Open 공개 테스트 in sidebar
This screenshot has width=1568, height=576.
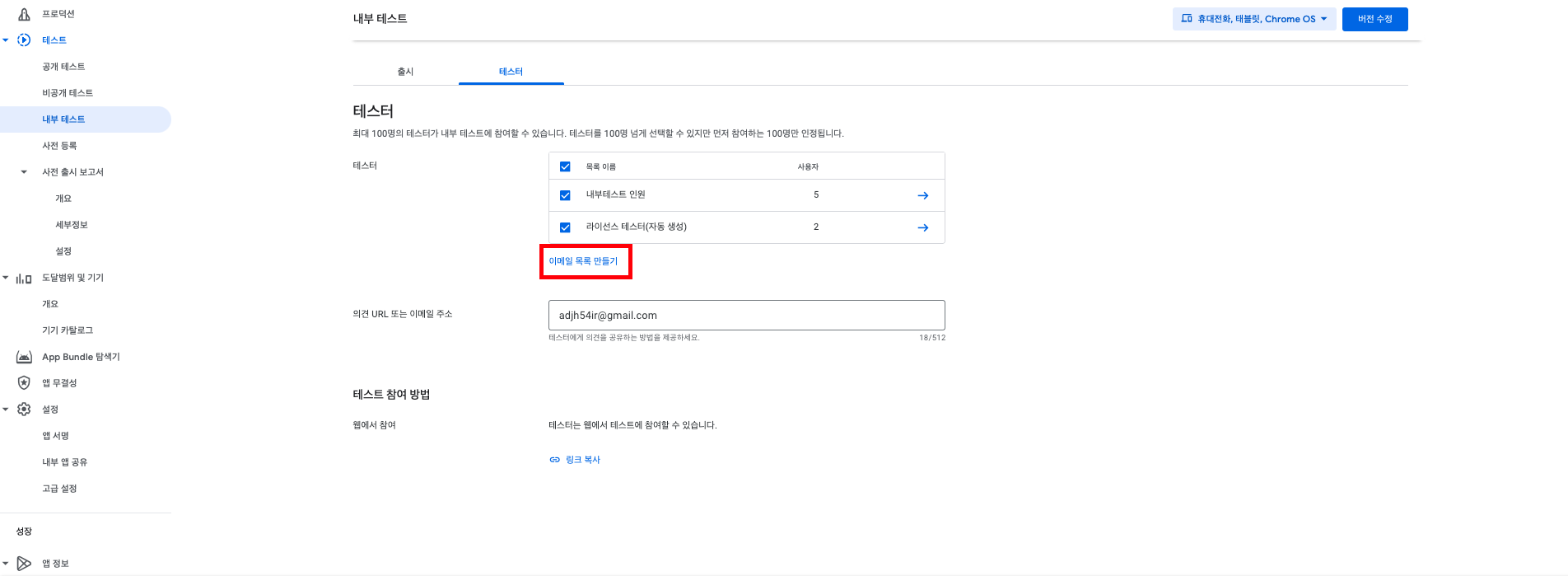[x=63, y=67]
